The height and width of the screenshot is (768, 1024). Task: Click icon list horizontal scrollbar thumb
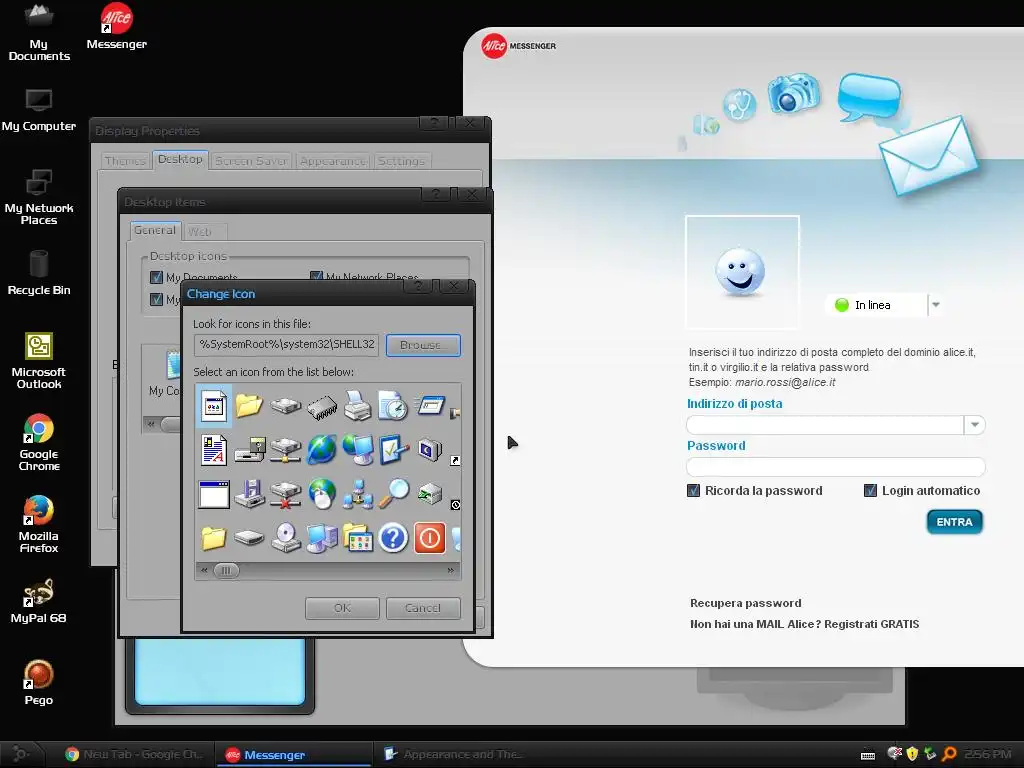tap(226, 570)
